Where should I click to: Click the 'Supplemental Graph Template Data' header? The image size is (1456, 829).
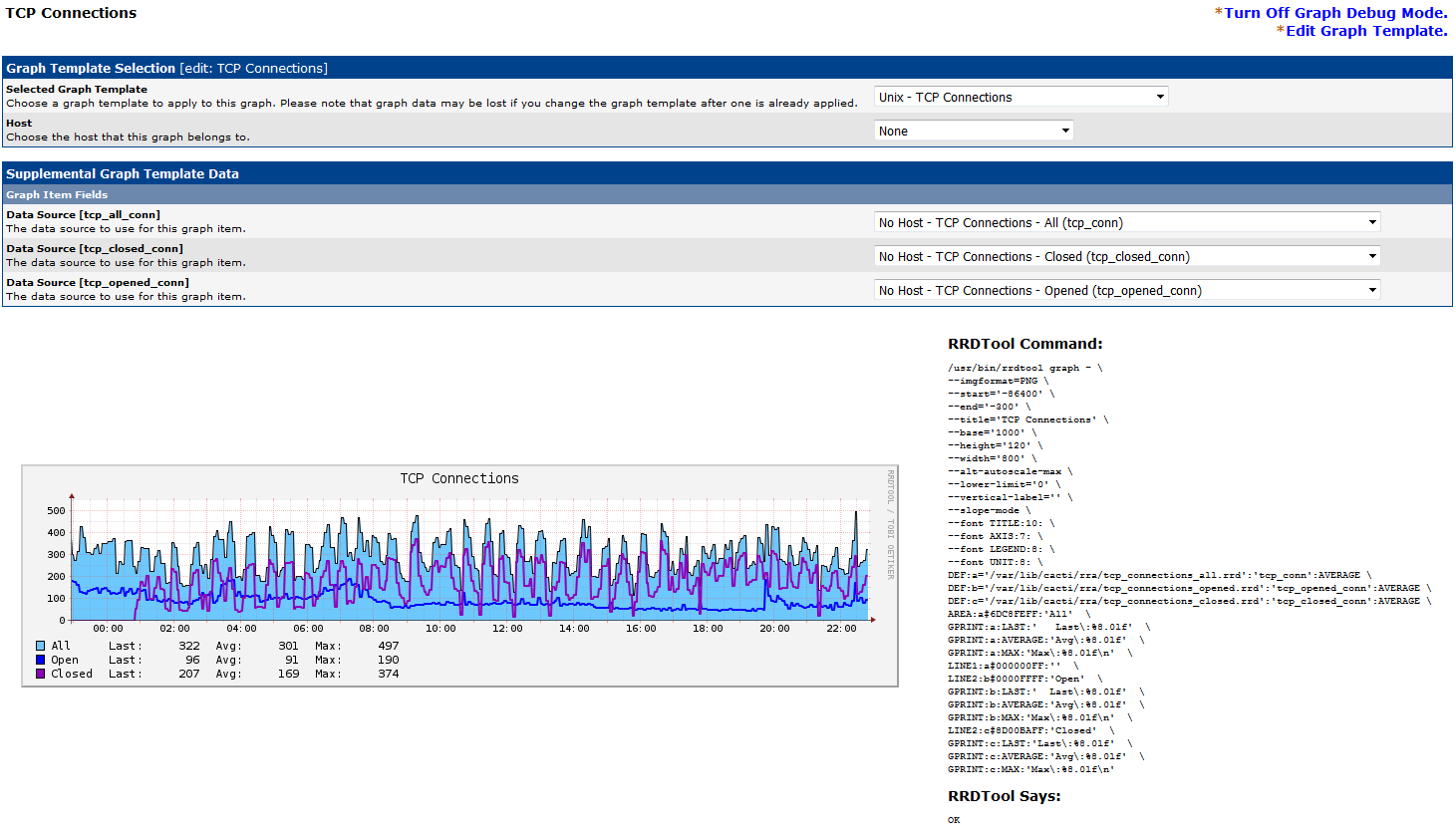coord(123,173)
